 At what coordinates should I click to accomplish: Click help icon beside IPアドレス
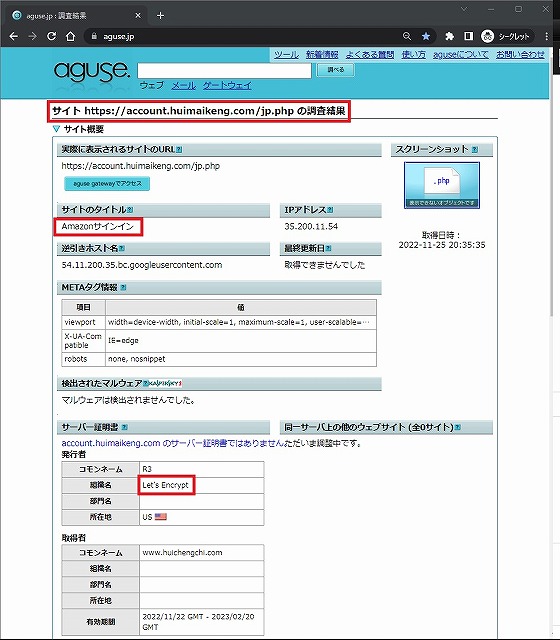330,210
